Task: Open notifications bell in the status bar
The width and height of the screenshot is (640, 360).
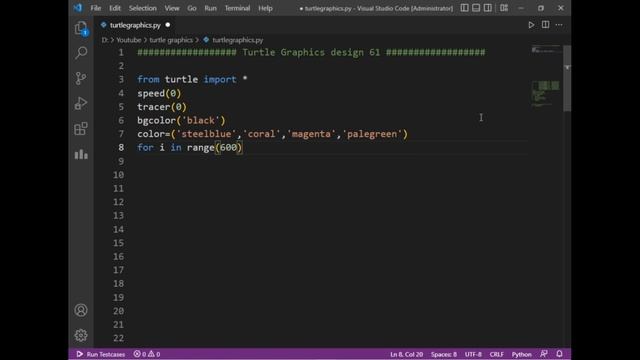Action: 559,354
